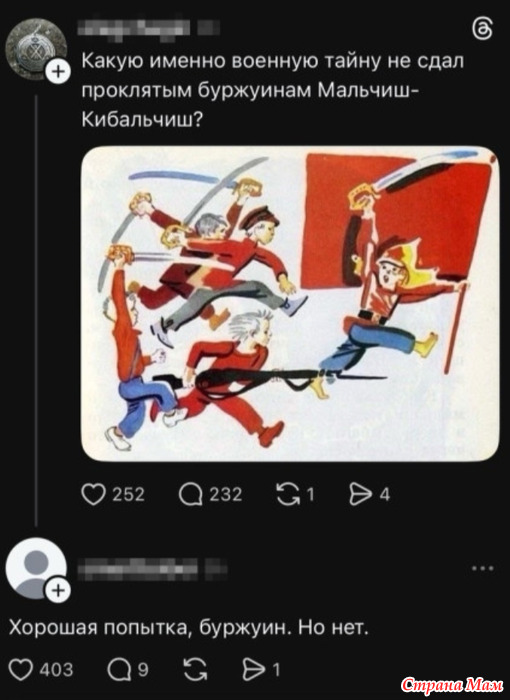Screen dimensions: 510x700
Task: Repost the reply comment
Action: [196, 670]
